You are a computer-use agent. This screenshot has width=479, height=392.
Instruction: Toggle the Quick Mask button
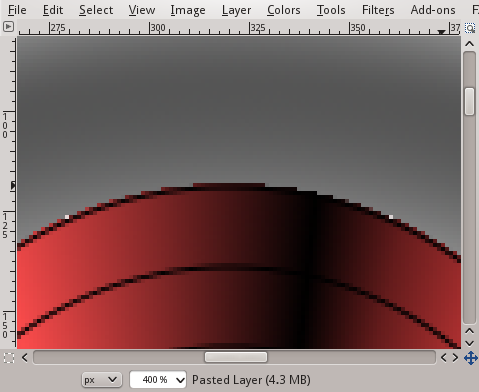point(9,358)
